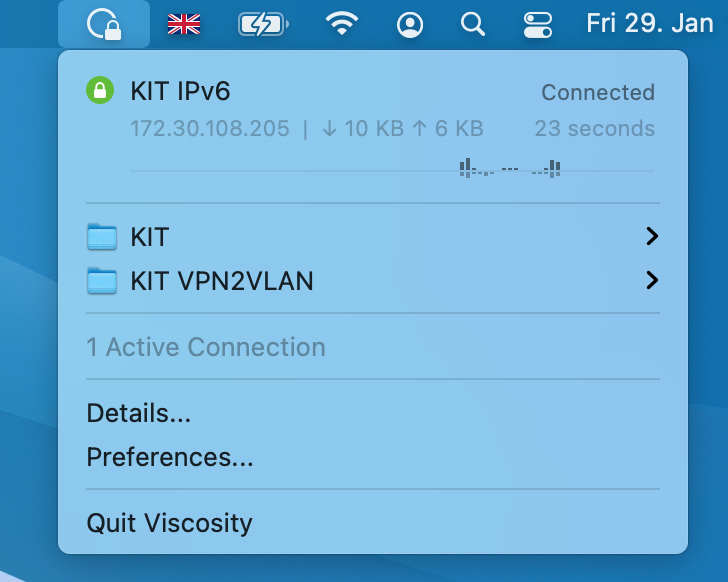Open the Details... menu item
728x582 pixels.
pos(139,412)
